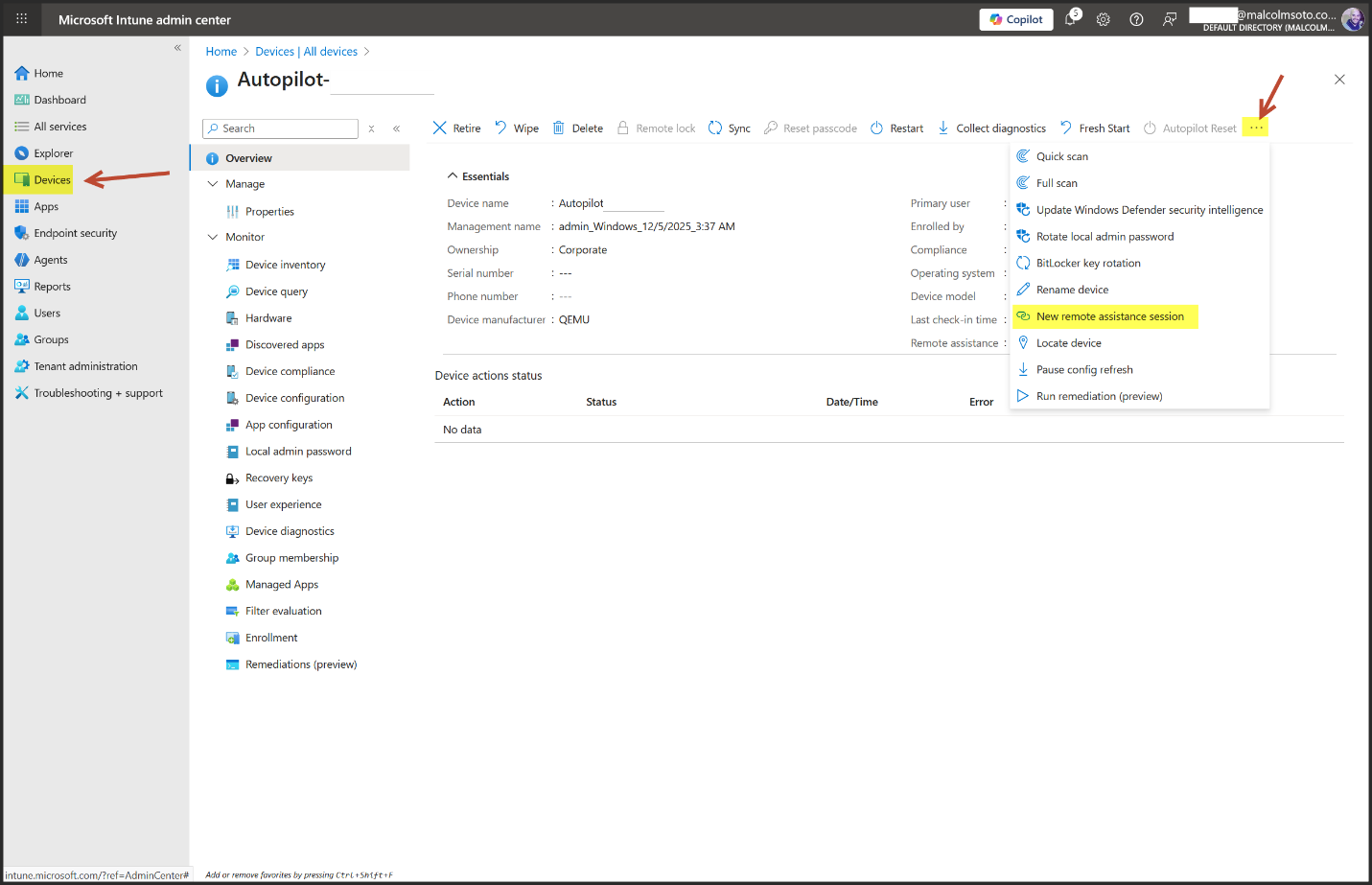The image size is (1372, 885).
Task: Open the app launcher grid icon
Action: [21, 19]
